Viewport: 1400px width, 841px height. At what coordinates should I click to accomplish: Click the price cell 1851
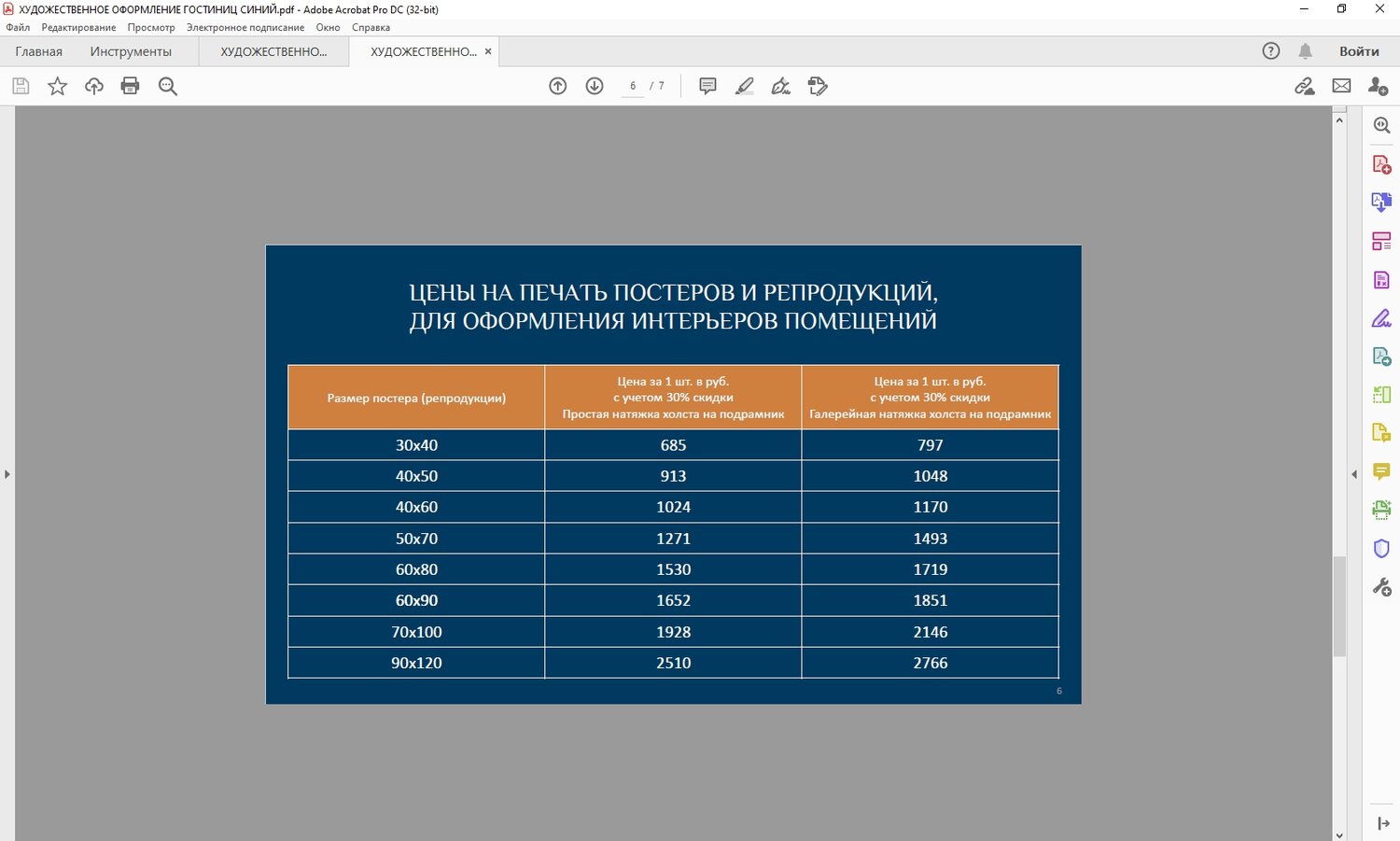pyautogui.click(x=931, y=600)
